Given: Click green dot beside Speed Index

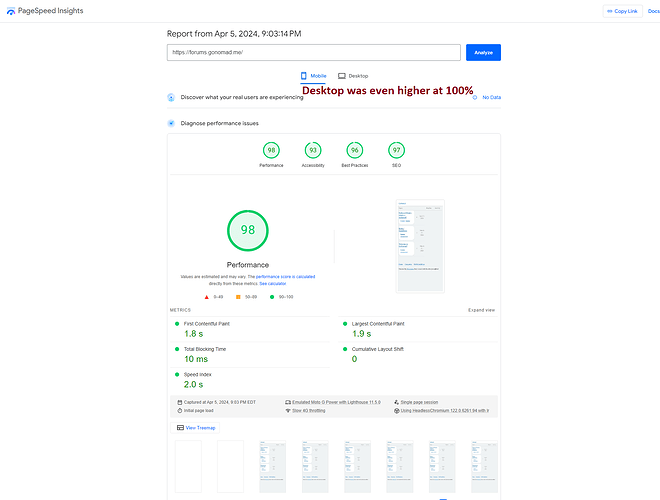Looking at the screenshot, I should (x=177, y=374).
